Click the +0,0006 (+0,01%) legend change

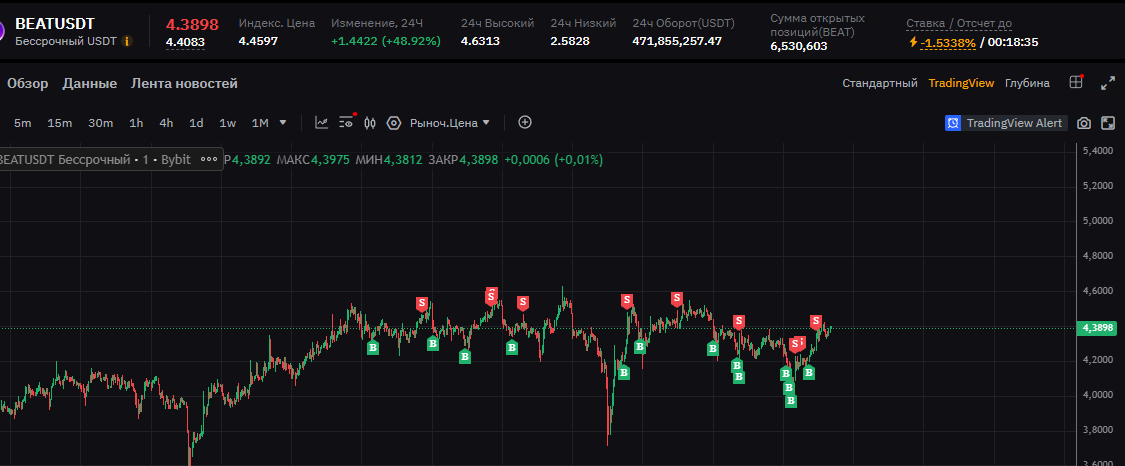554,159
